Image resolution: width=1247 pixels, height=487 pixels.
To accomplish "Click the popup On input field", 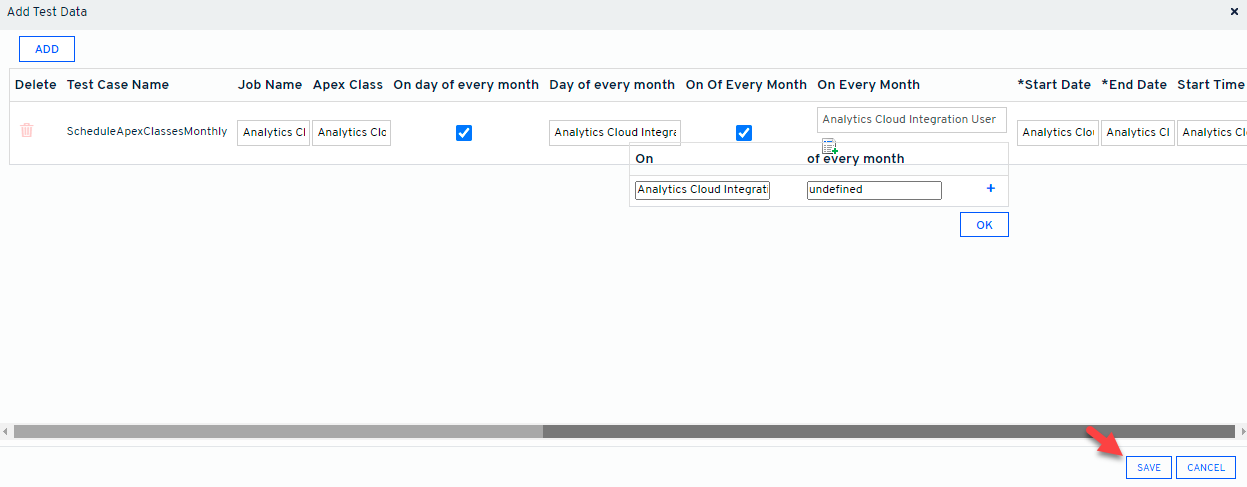I will 702,190.
